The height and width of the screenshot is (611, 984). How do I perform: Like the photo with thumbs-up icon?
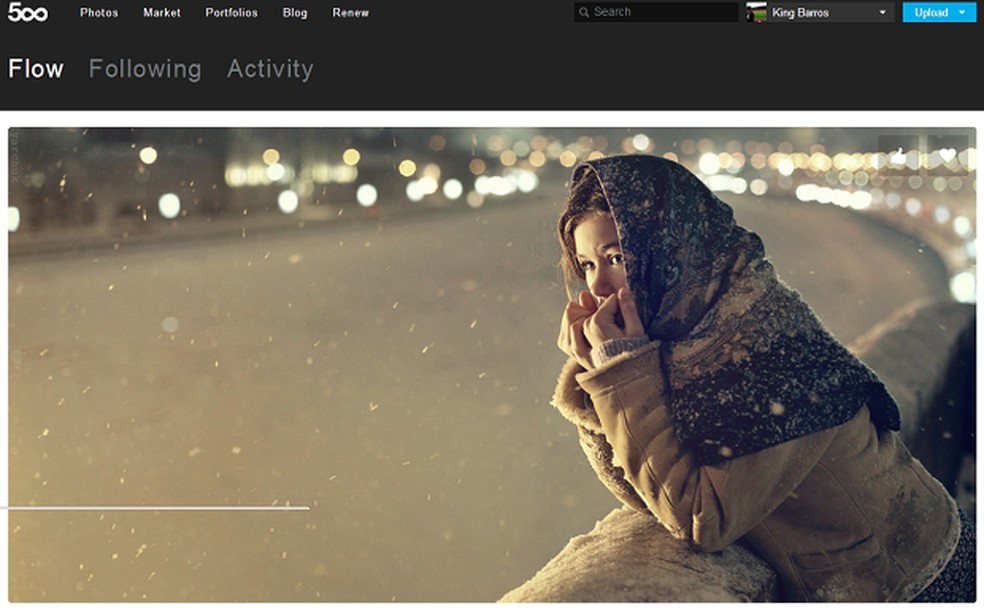(x=899, y=155)
